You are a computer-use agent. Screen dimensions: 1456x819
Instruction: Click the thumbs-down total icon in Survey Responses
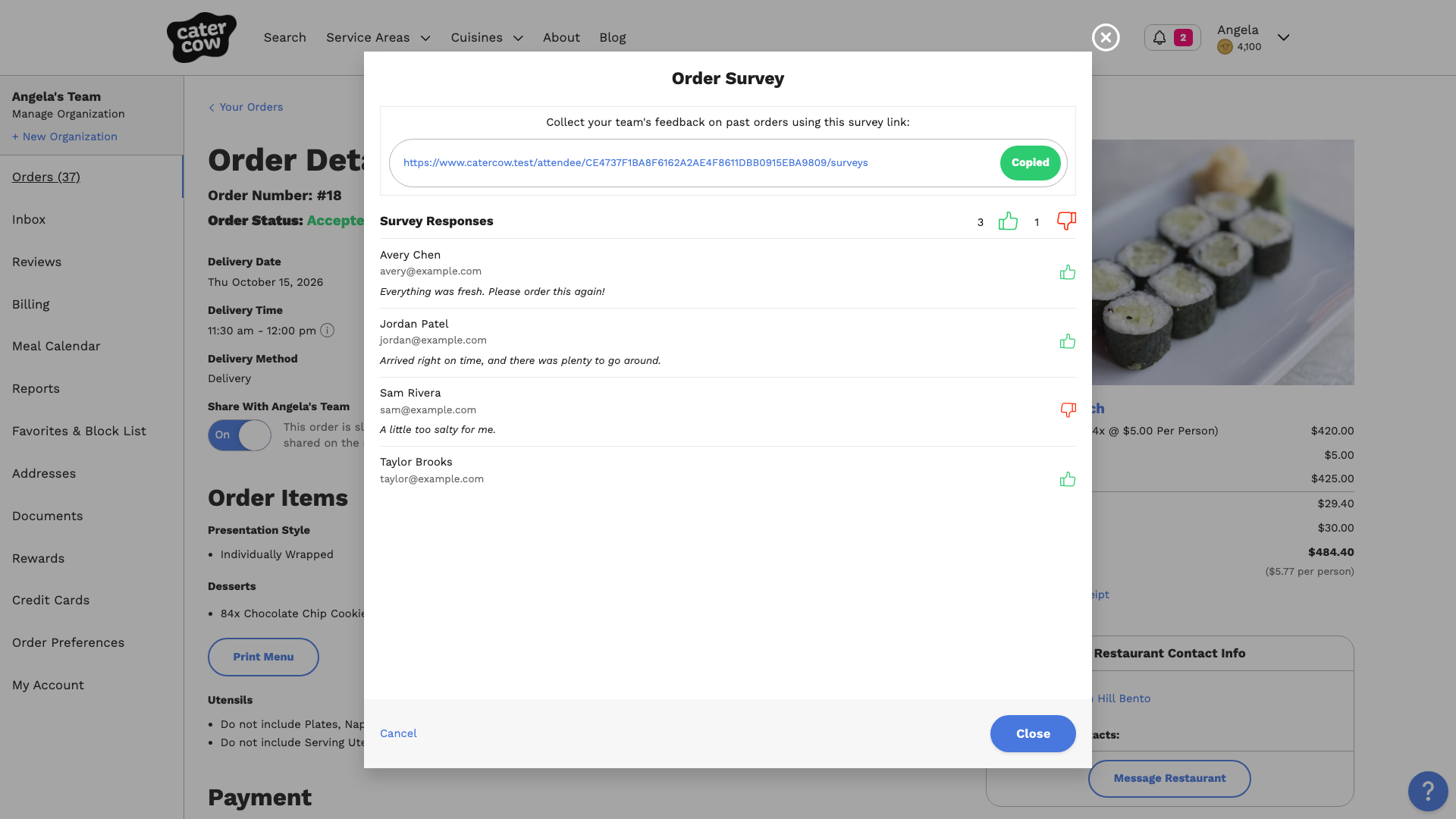point(1066,221)
